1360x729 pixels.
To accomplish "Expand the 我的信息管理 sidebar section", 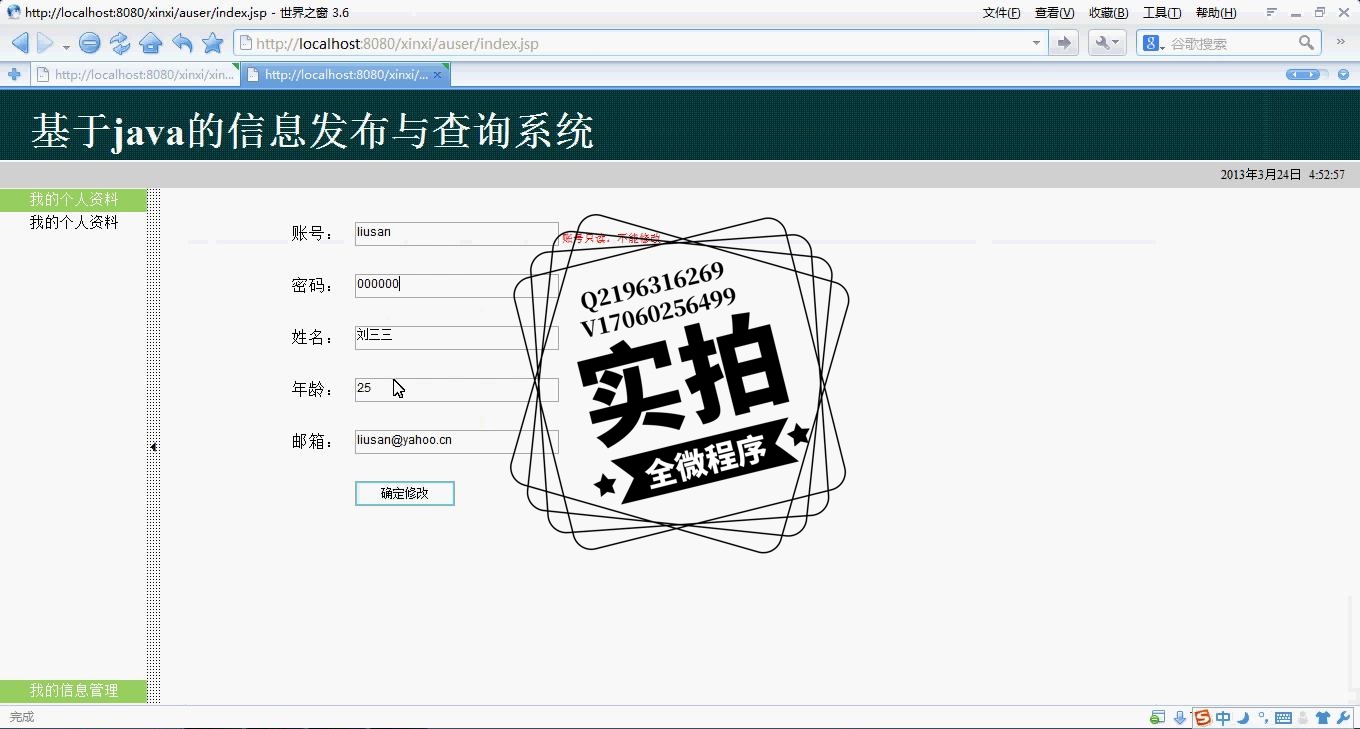I will pyautogui.click(x=74, y=691).
